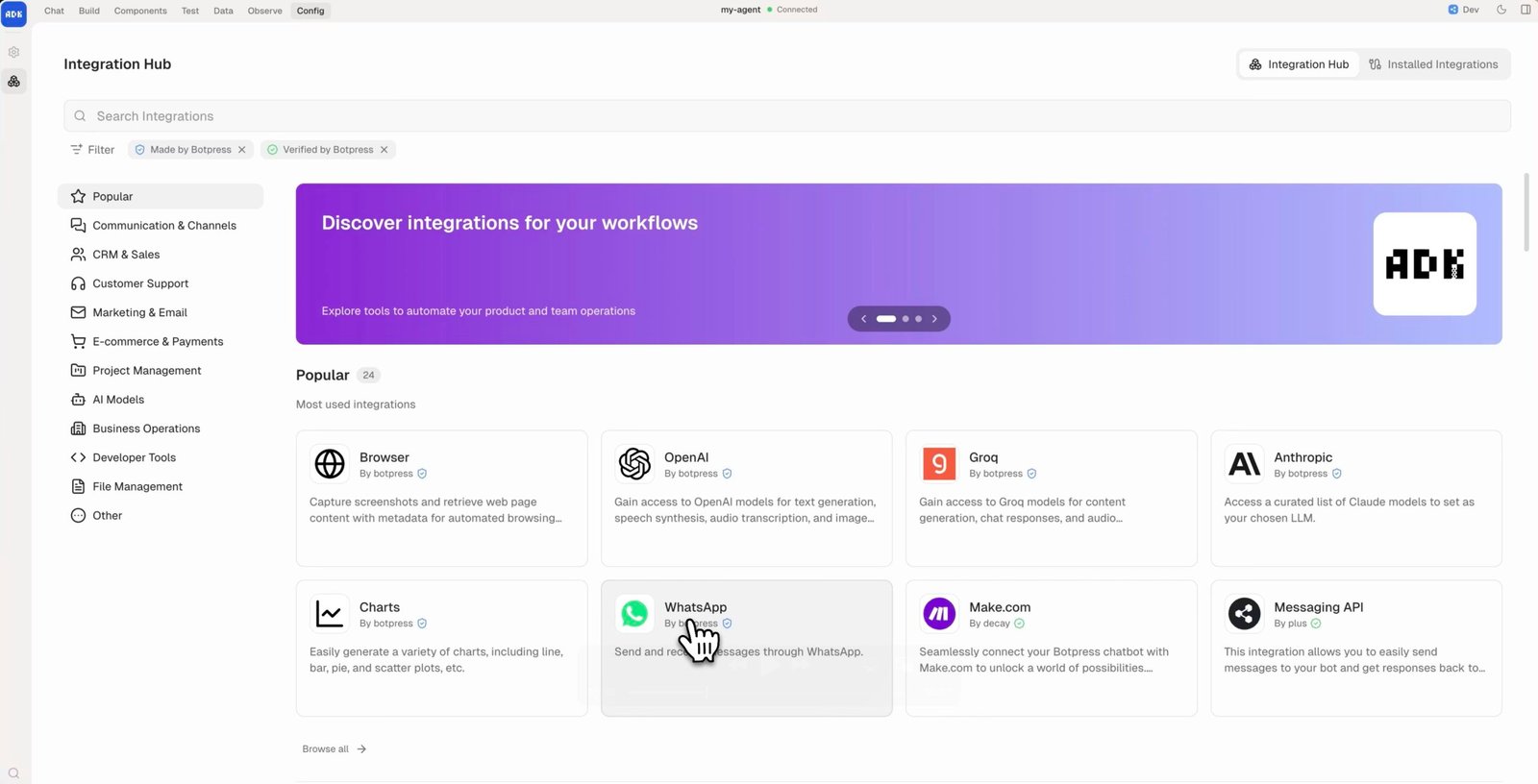
Task: Click the ADK logo tile in the banner
Action: tap(1425, 264)
